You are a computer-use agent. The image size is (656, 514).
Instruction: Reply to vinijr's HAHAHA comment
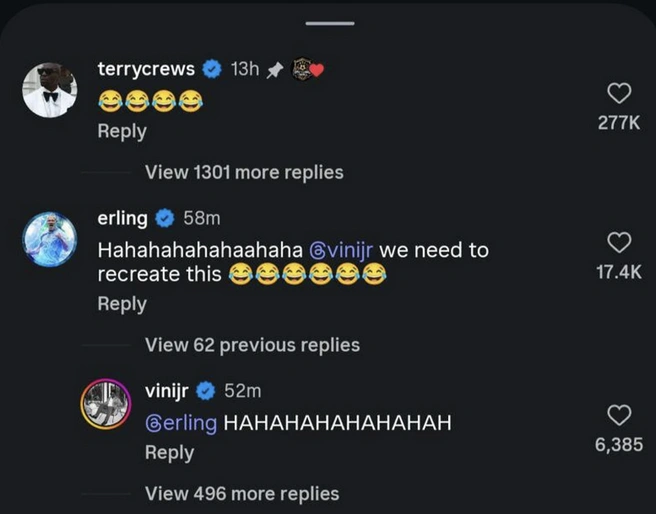[169, 453]
